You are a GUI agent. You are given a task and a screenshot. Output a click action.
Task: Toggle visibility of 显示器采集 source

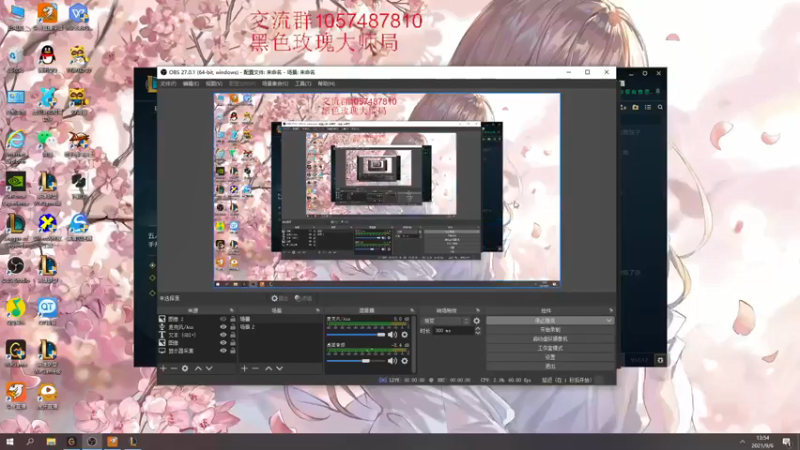click(223, 351)
